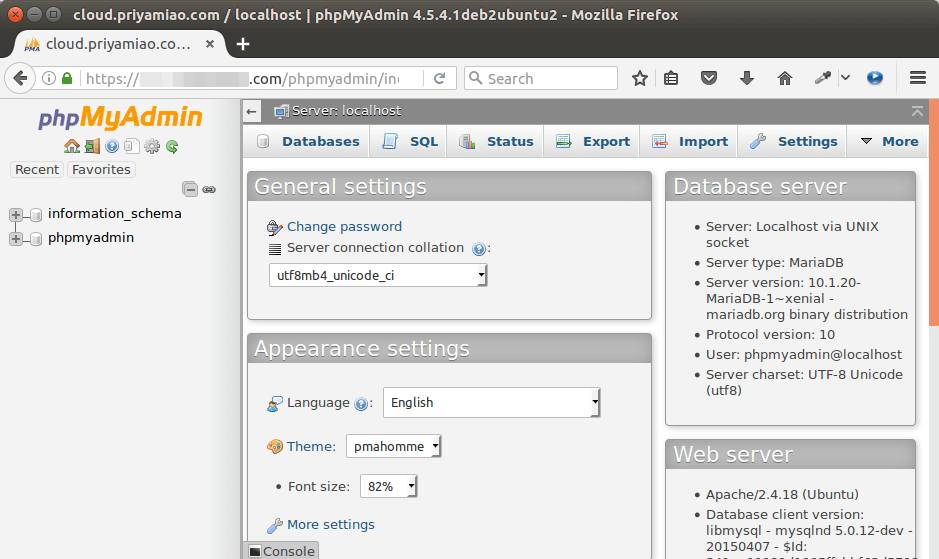Click the phpMyAdmin Home icon
The width and height of the screenshot is (939, 559).
click(72, 146)
